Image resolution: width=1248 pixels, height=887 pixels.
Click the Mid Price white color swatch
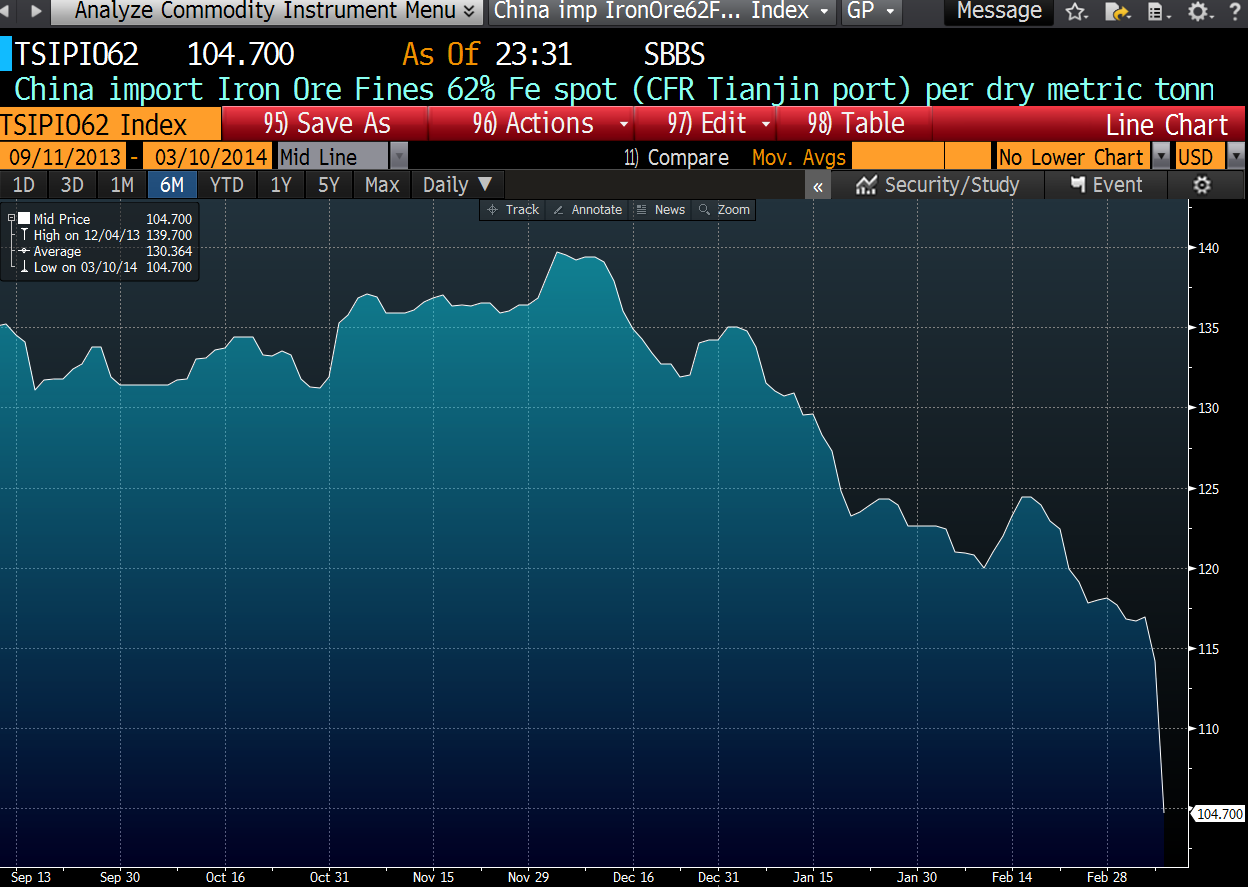24,219
